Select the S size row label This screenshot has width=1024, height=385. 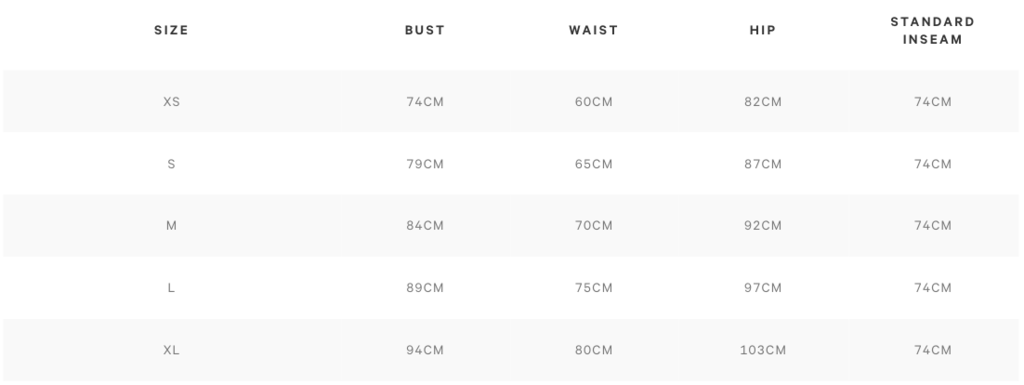point(171,164)
